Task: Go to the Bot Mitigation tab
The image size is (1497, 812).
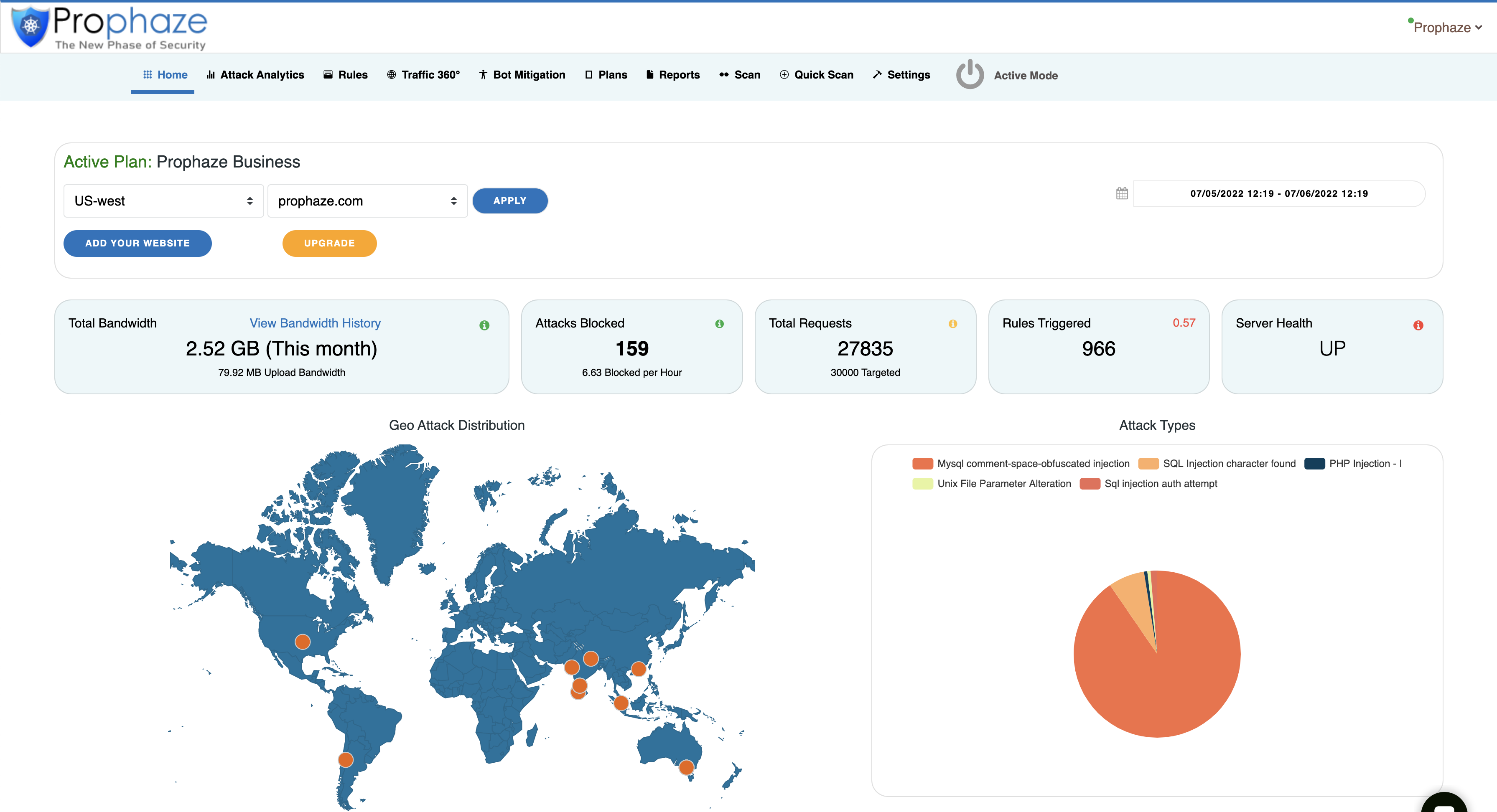Action: tap(522, 75)
